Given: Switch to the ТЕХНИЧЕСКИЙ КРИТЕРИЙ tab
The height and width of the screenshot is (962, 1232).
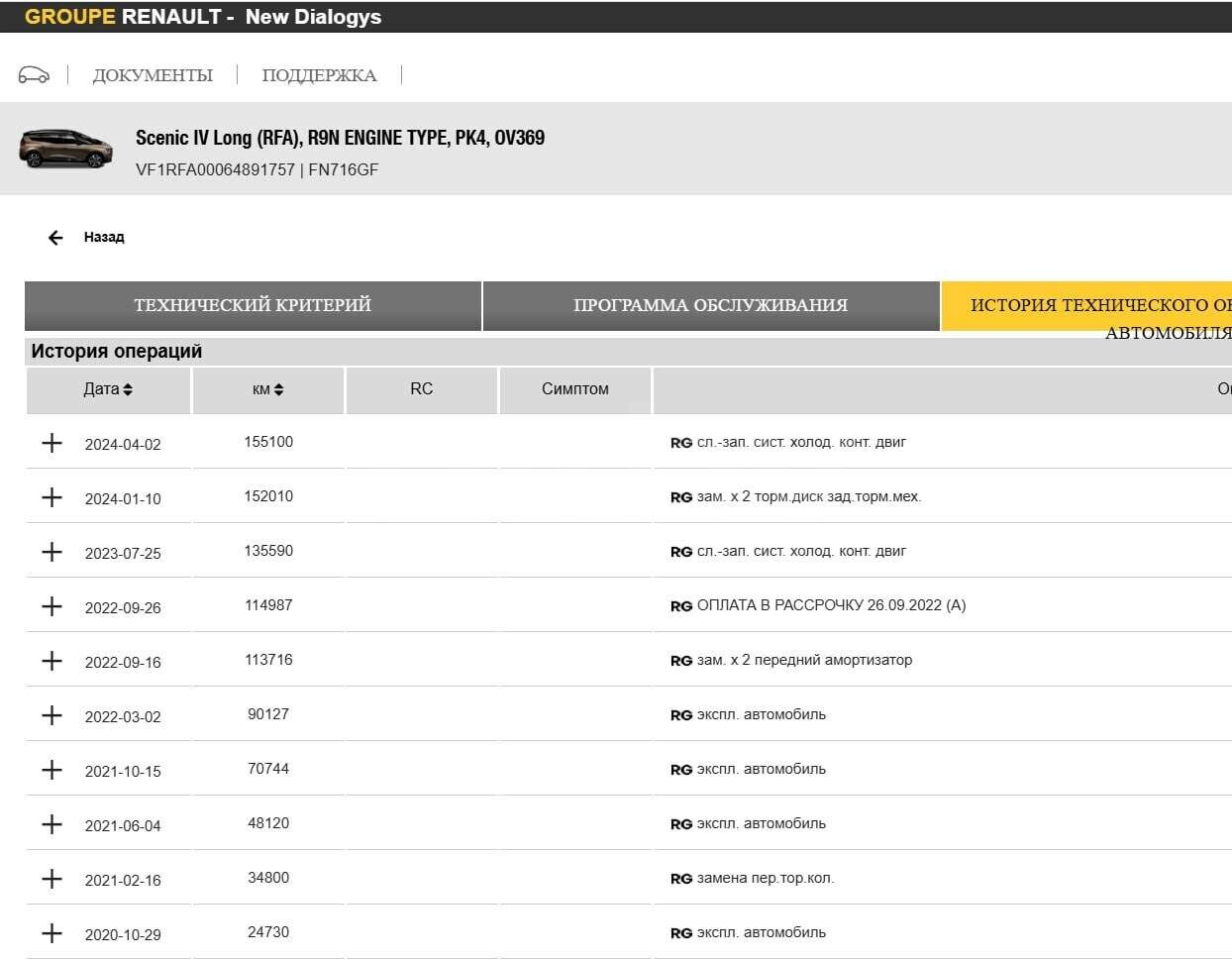Looking at the screenshot, I should click(x=253, y=305).
